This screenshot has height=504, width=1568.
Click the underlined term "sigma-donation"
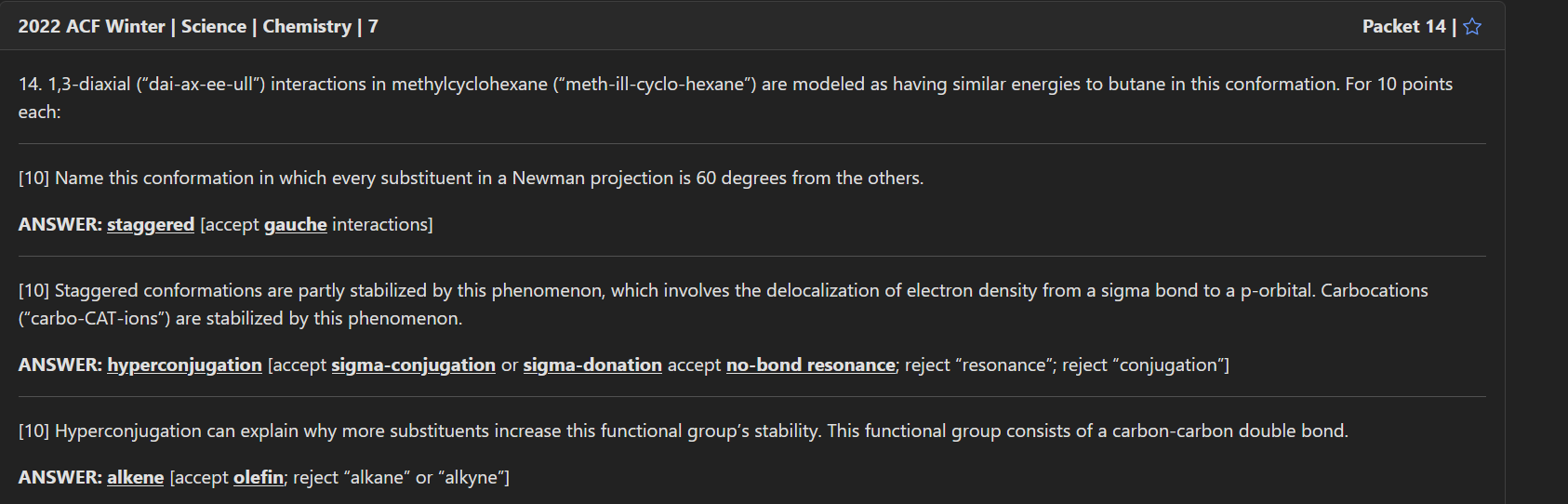tap(592, 365)
